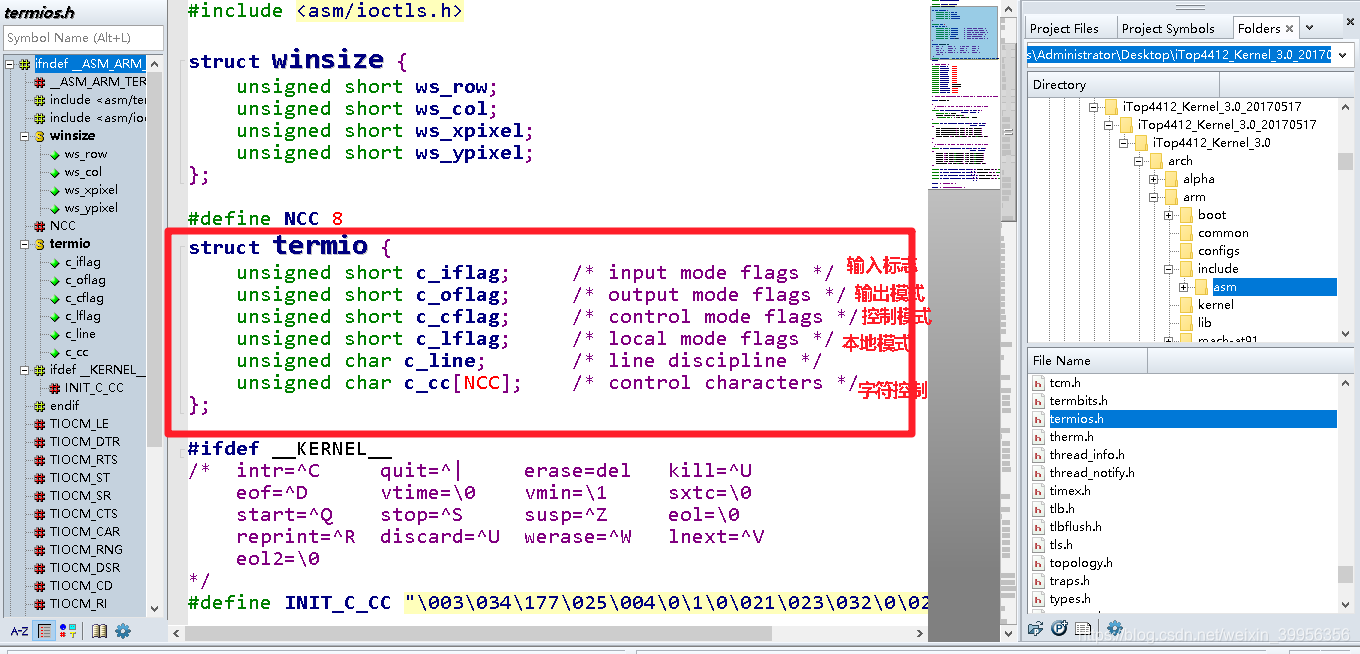Image resolution: width=1360 pixels, height=654 pixels.
Task: Toggle the symbol outline tree view icon
Action: (45, 631)
